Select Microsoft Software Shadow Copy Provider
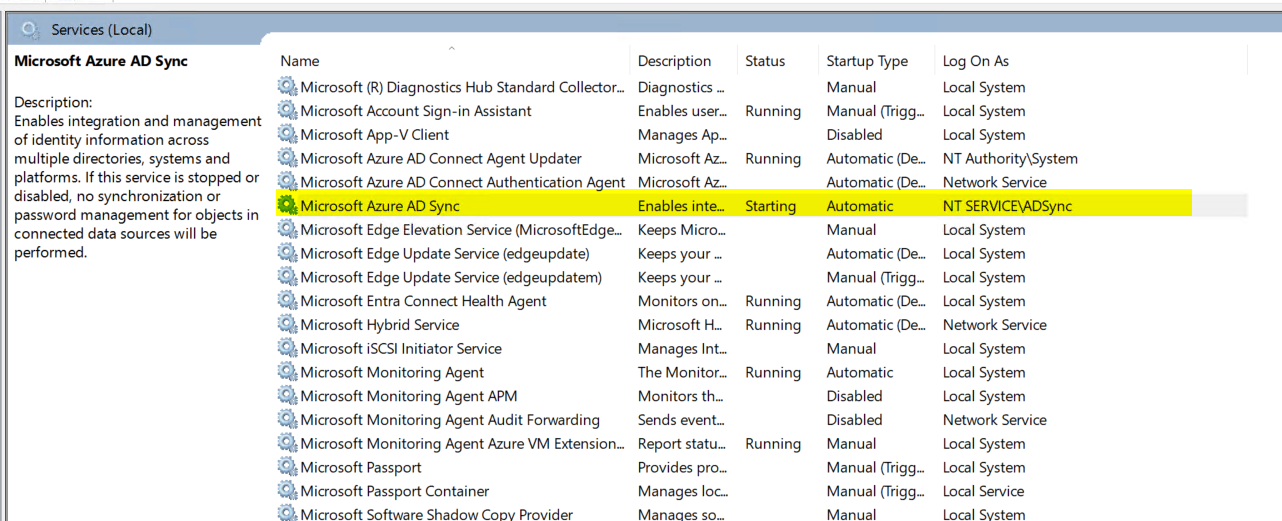The image size is (1282, 521). coord(437,514)
